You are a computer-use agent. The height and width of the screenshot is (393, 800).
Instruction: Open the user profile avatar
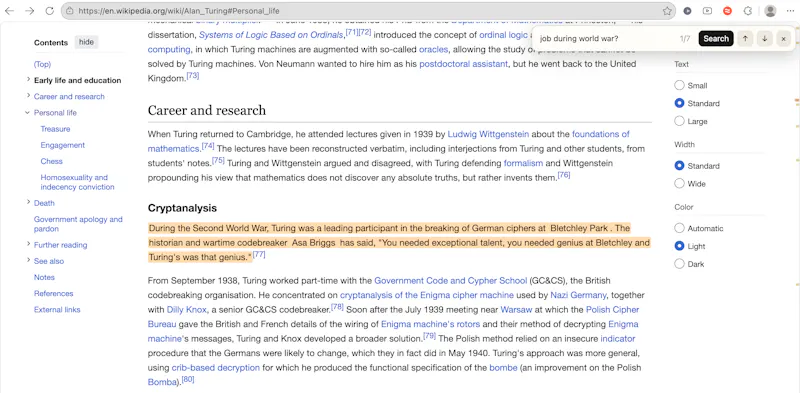pyautogui.click(x=770, y=11)
